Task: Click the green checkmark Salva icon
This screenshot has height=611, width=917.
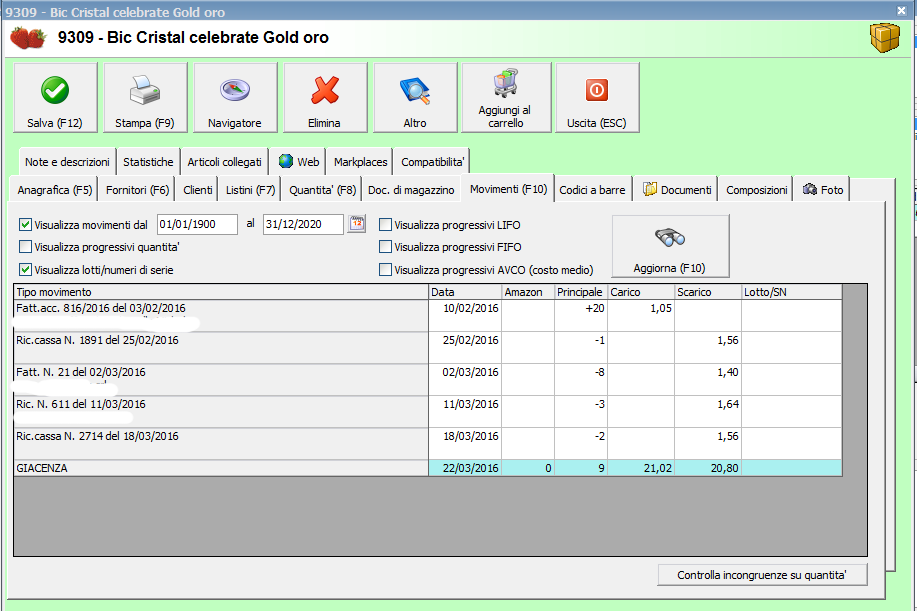Action: point(55,91)
